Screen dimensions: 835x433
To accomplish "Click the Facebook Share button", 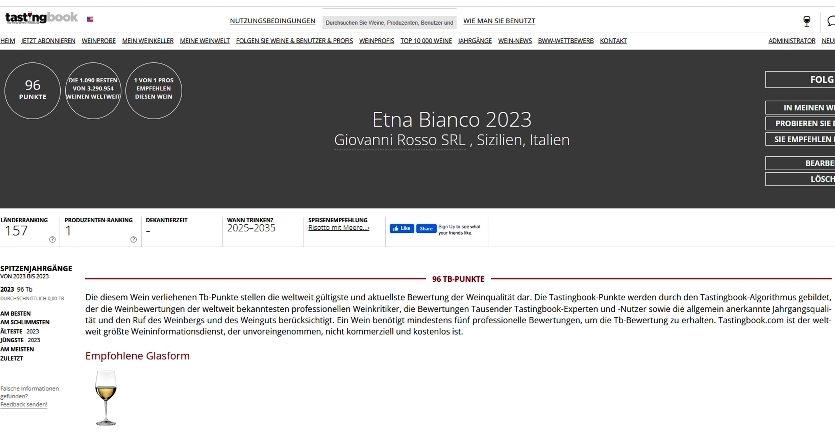I will point(426,228).
